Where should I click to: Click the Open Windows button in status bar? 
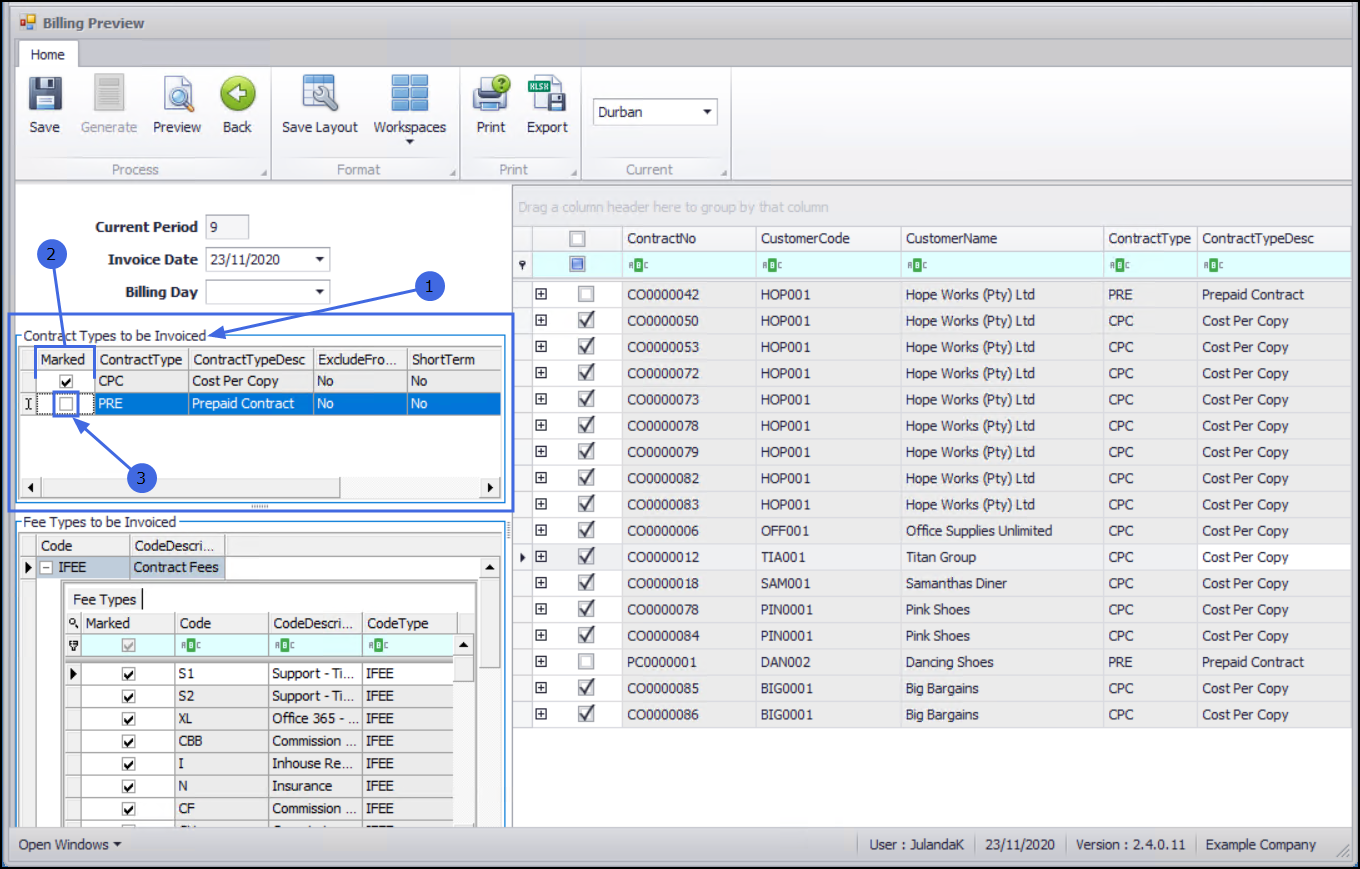click(70, 845)
